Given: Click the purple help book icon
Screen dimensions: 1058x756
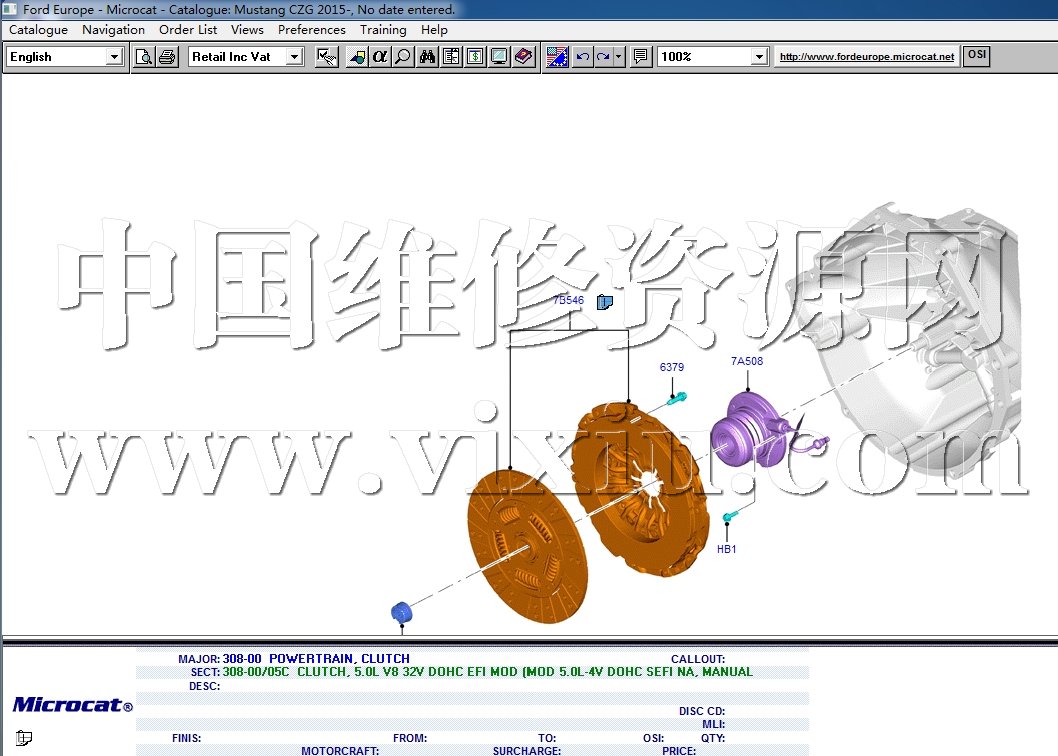Looking at the screenshot, I should tap(523, 57).
